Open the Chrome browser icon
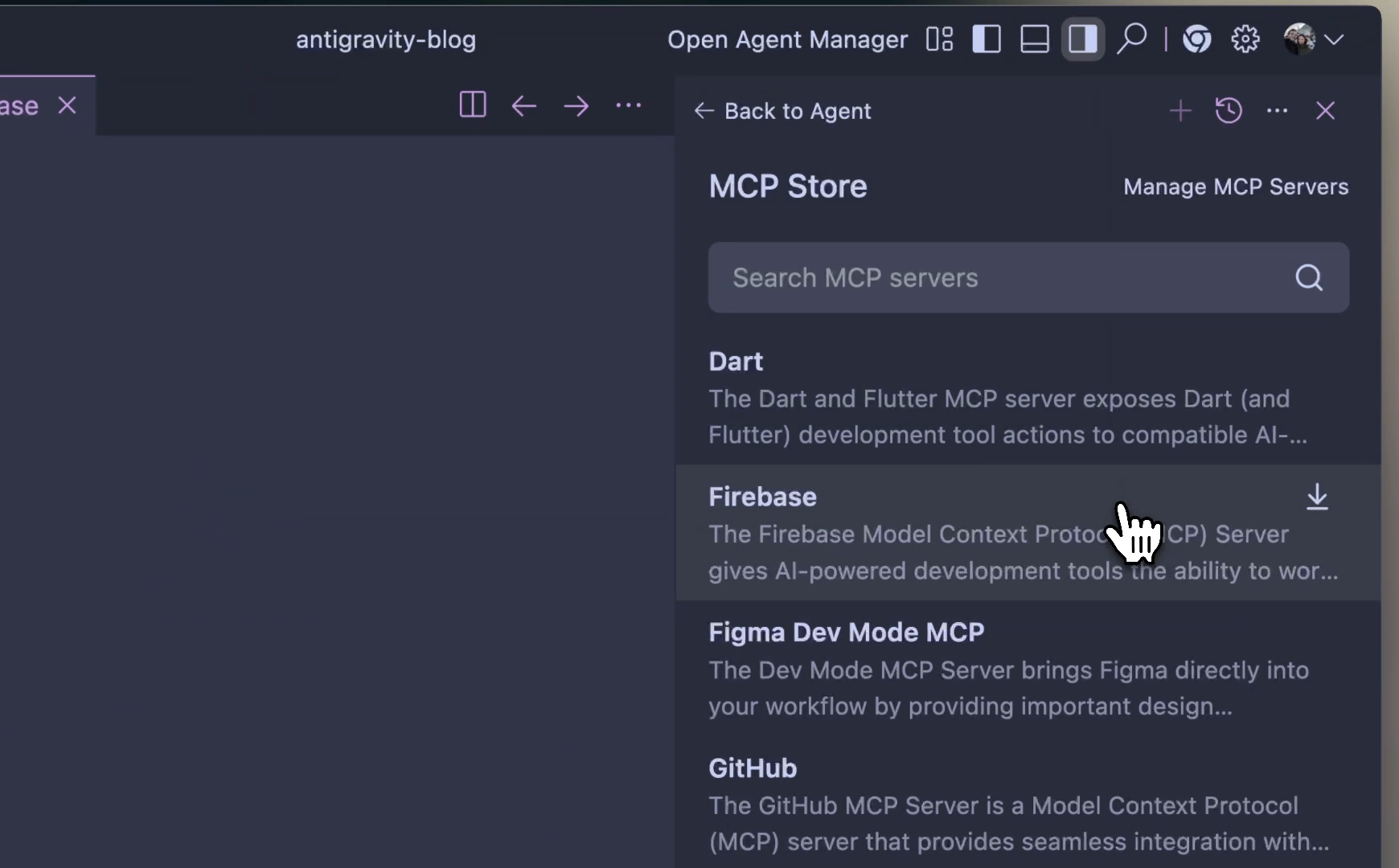This screenshot has height=868, width=1399. tap(1197, 39)
